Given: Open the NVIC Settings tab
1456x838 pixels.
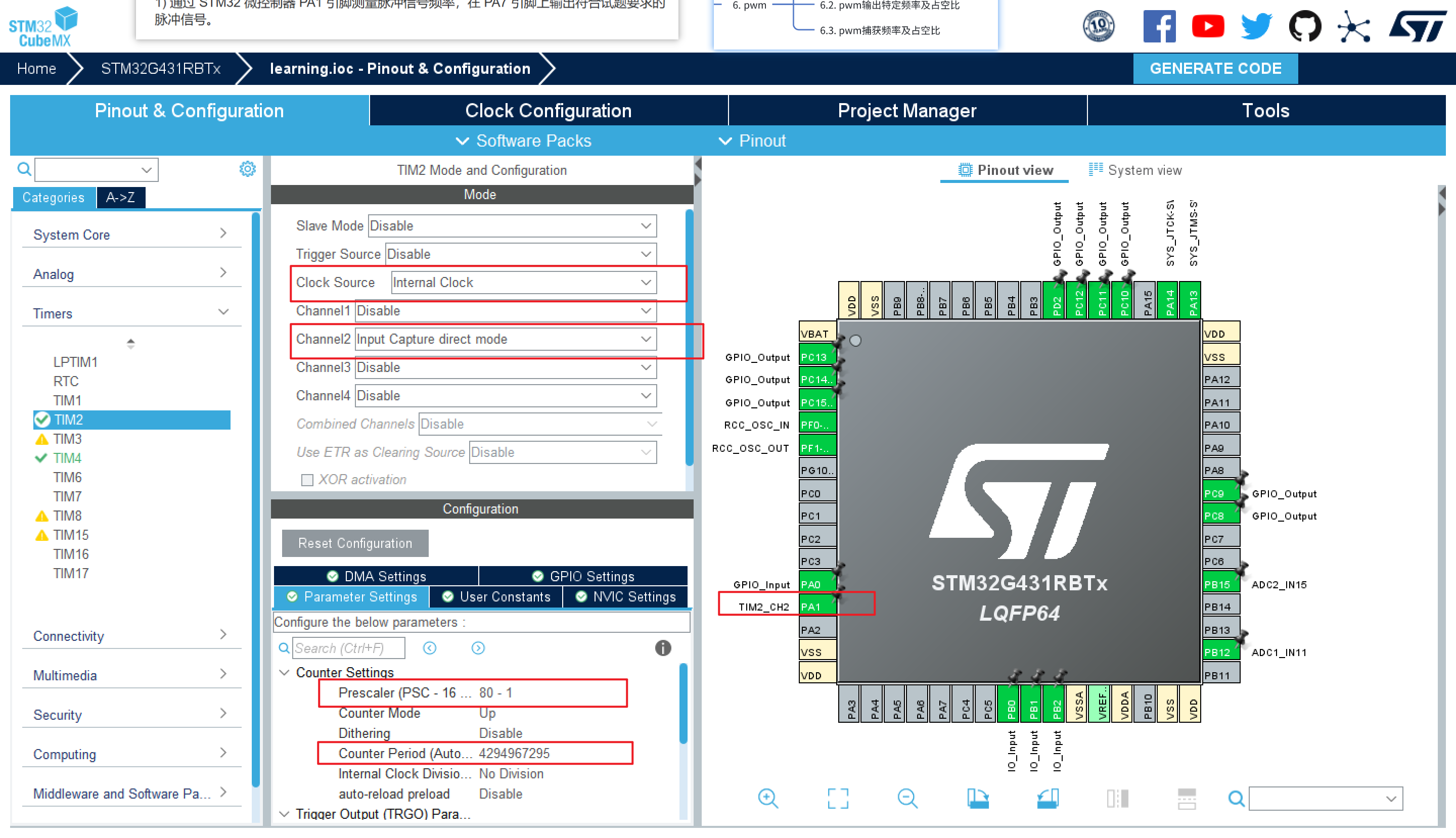Looking at the screenshot, I should (626, 597).
